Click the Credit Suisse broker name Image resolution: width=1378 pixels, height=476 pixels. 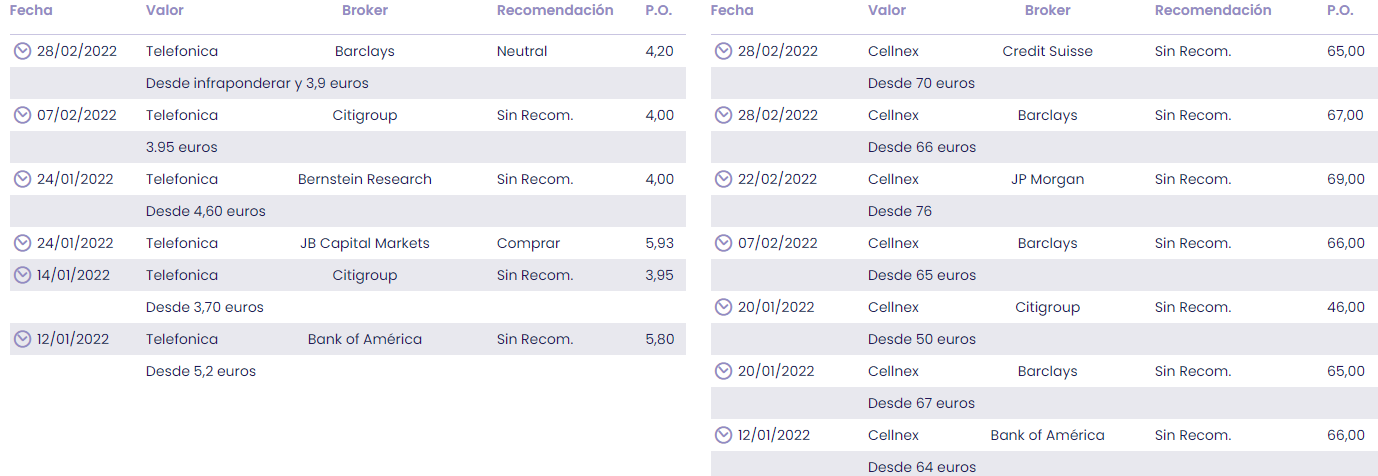(x=1047, y=51)
